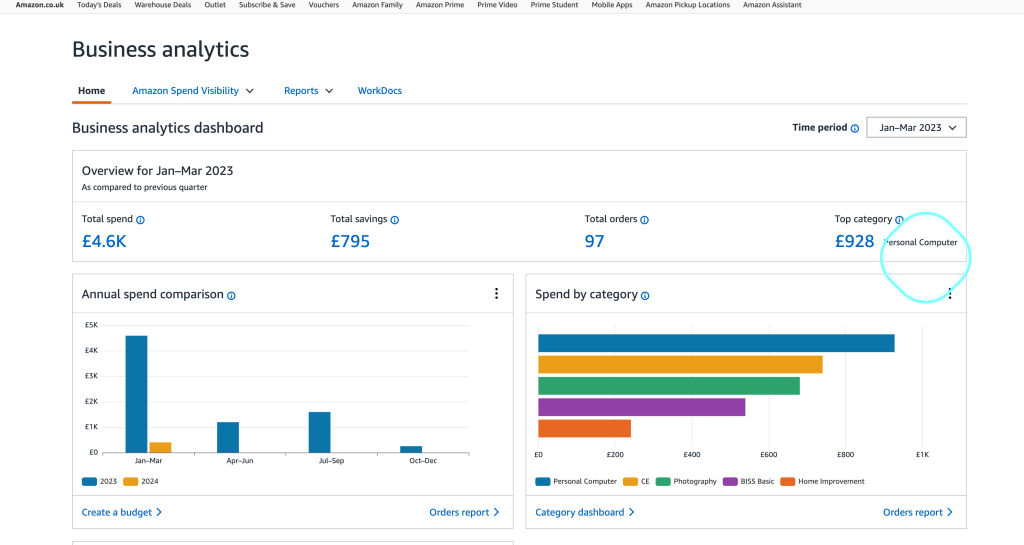
Task: Click the £928 top category value
Action: pos(854,241)
